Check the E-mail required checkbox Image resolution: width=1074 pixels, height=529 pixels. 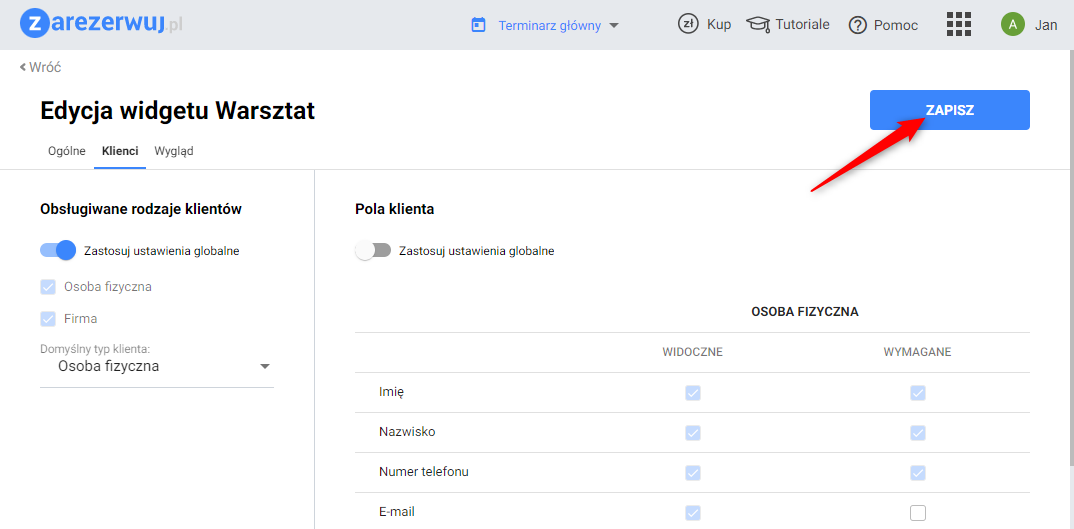click(918, 513)
